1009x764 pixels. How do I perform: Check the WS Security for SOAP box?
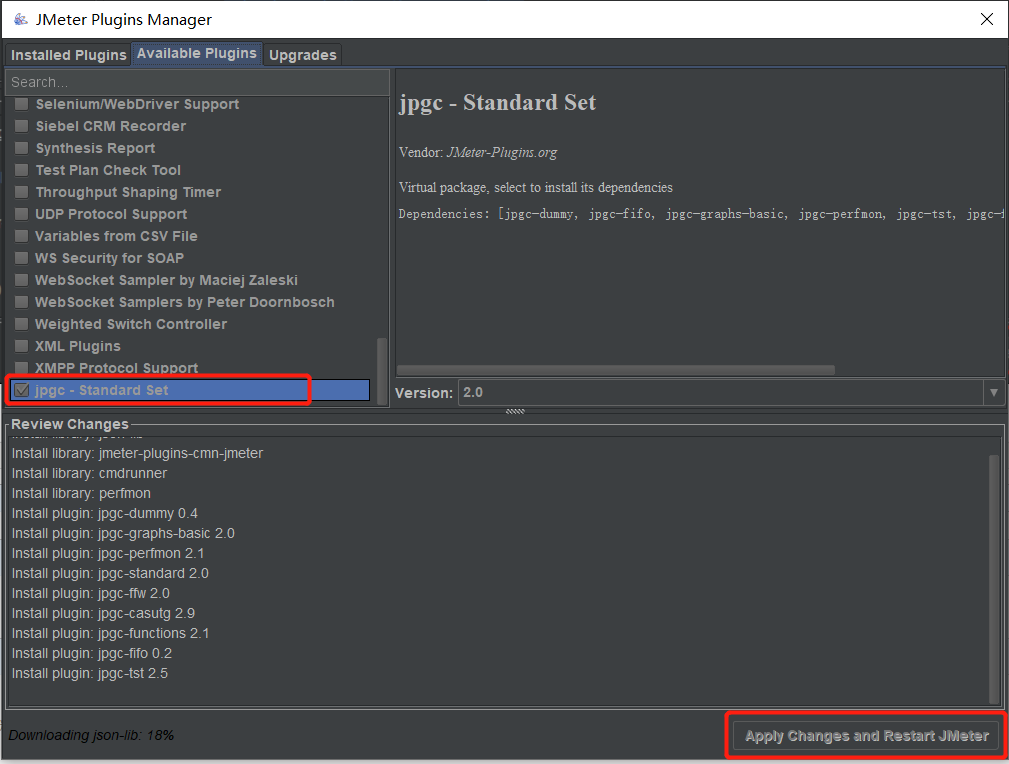(x=21, y=257)
